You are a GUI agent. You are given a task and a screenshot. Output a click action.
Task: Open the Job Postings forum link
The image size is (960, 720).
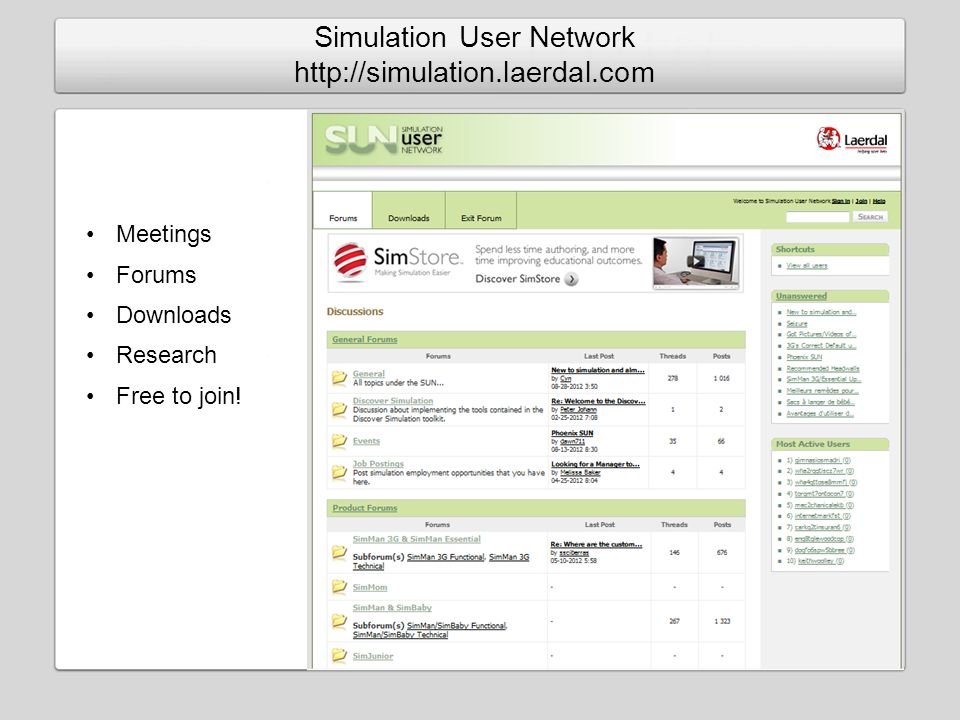[378, 463]
